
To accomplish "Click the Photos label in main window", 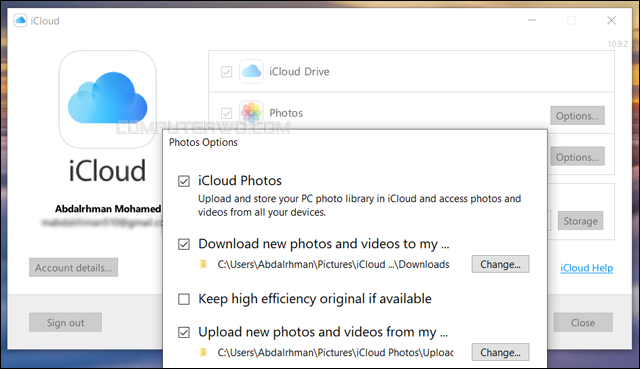I will click(x=286, y=113).
